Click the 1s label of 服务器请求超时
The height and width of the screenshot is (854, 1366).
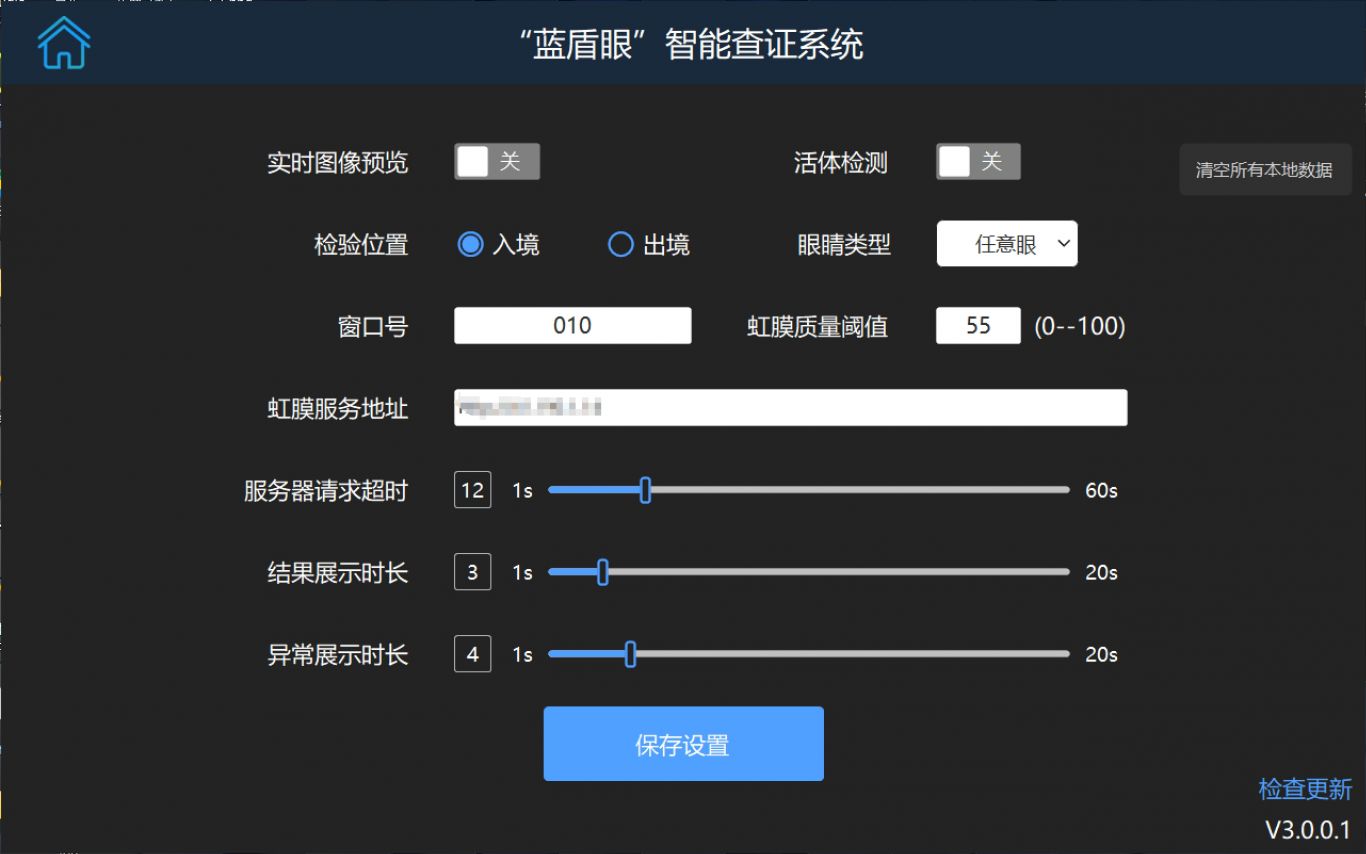pos(522,491)
